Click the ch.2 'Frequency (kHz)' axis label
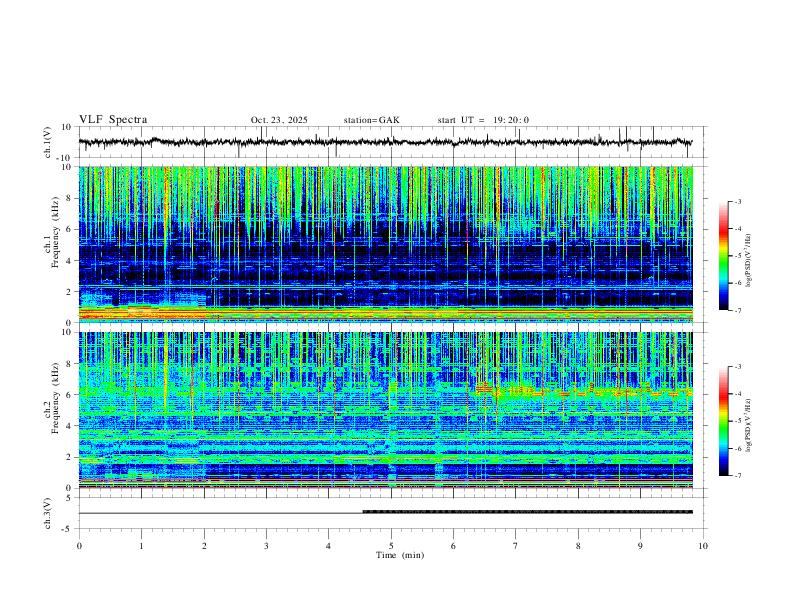 55,398
